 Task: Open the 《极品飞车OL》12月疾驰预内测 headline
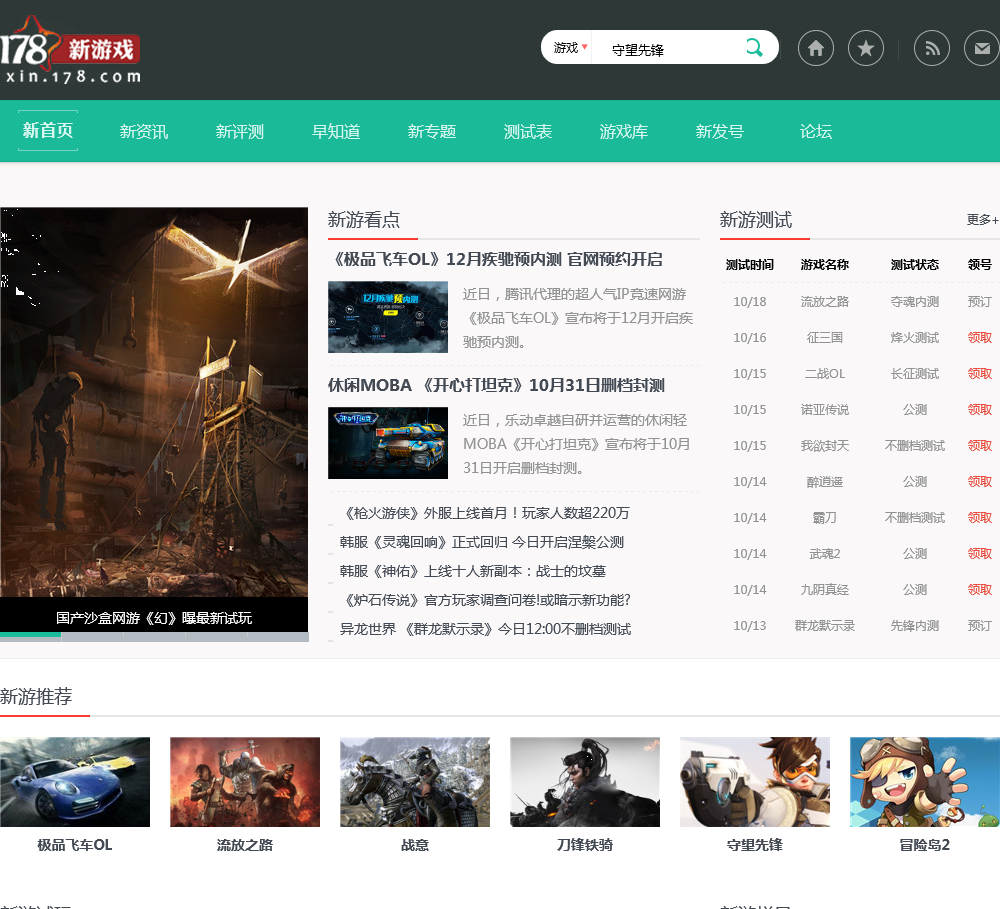[498, 260]
